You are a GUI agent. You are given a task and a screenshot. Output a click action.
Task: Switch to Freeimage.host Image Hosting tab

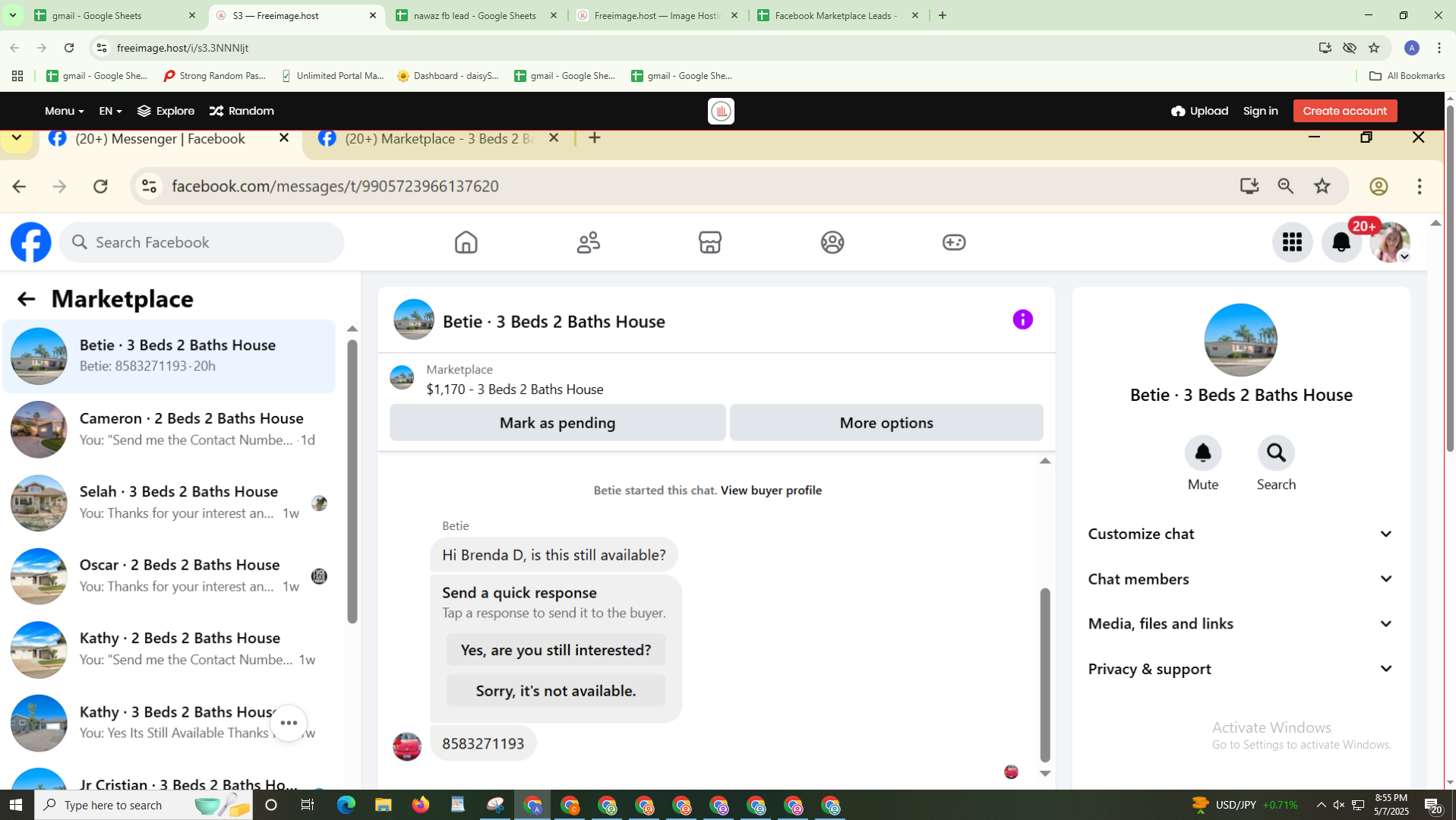tap(657, 15)
